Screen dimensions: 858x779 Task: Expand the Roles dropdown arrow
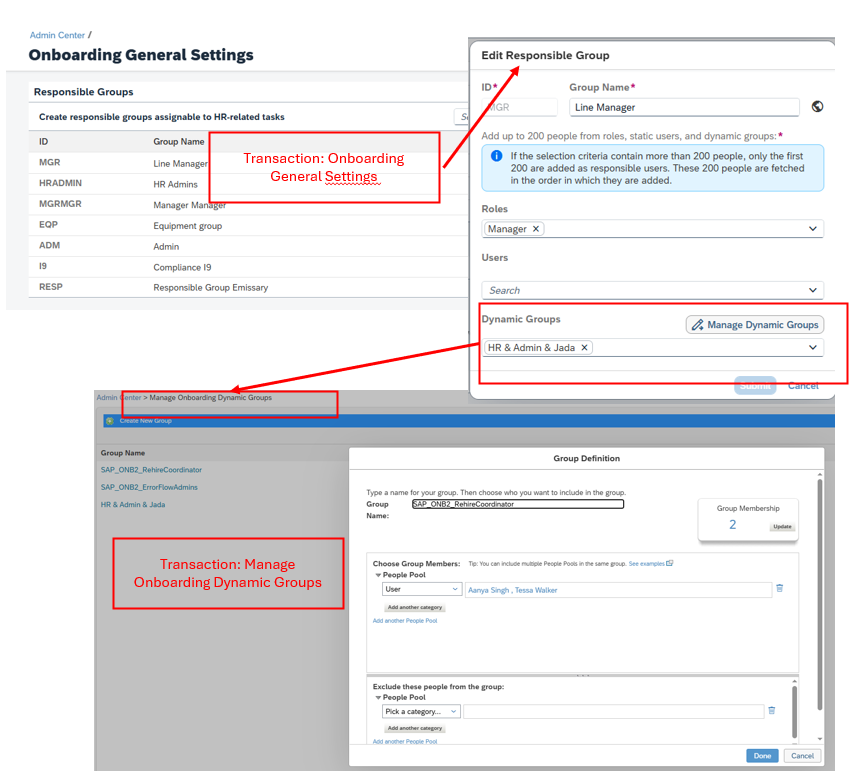pyautogui.click(x=813, y=229)
